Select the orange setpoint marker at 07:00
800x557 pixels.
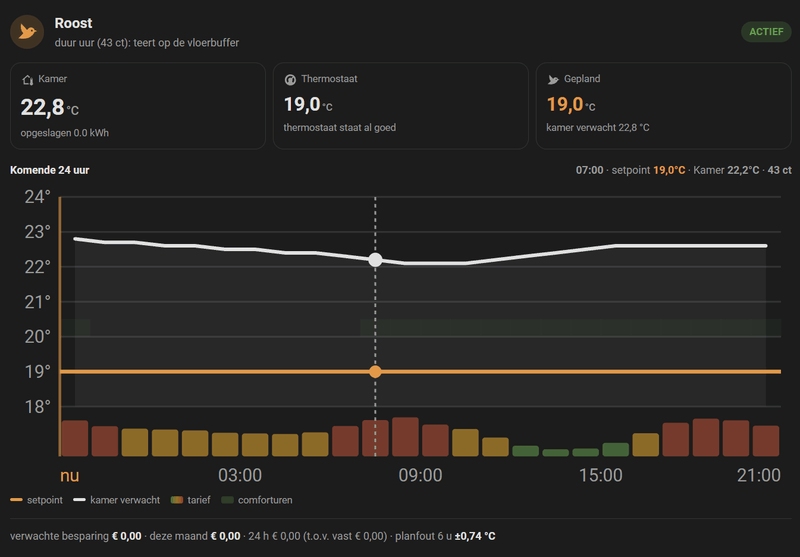coord(376,372)
